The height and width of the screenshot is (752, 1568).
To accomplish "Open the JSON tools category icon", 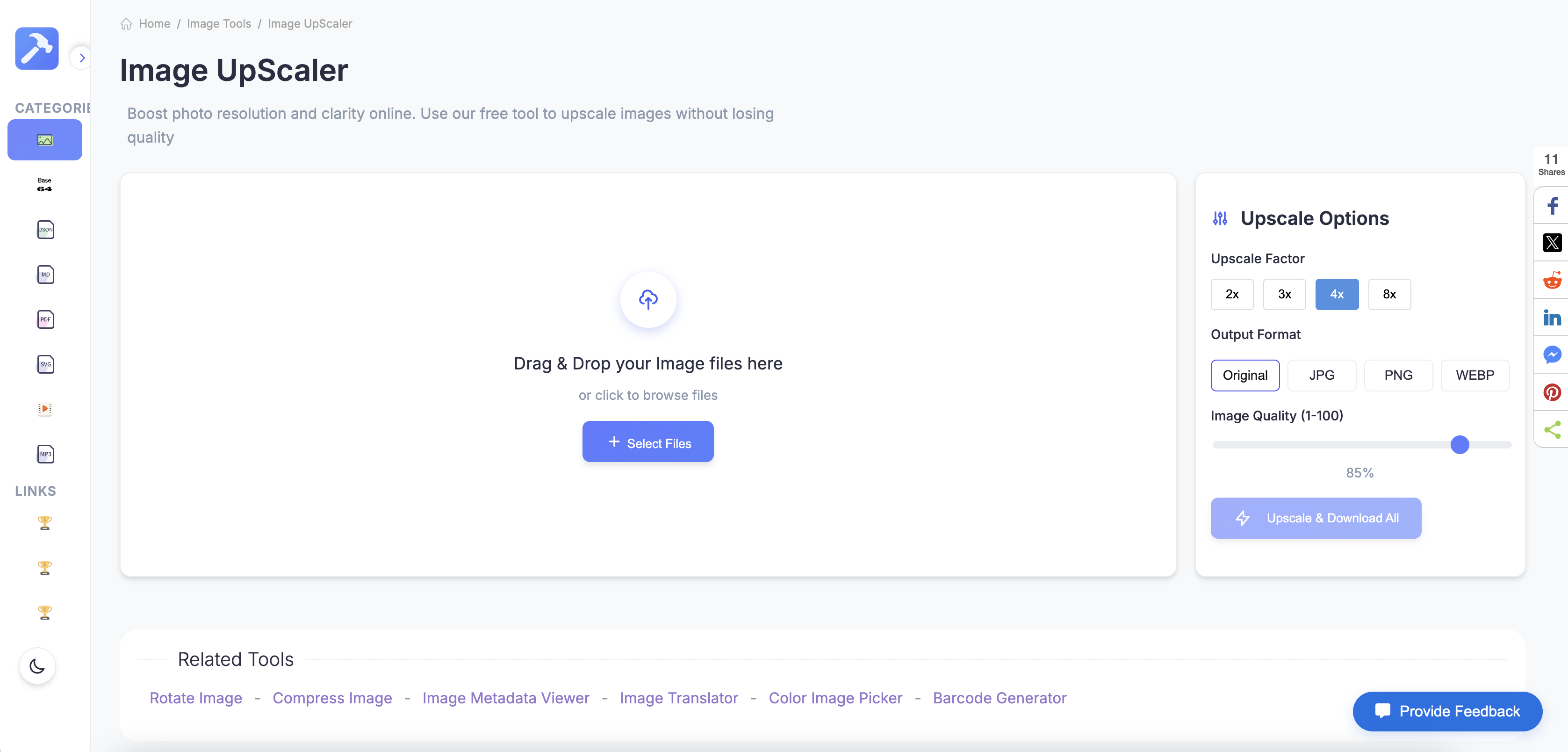I will 45,230.
